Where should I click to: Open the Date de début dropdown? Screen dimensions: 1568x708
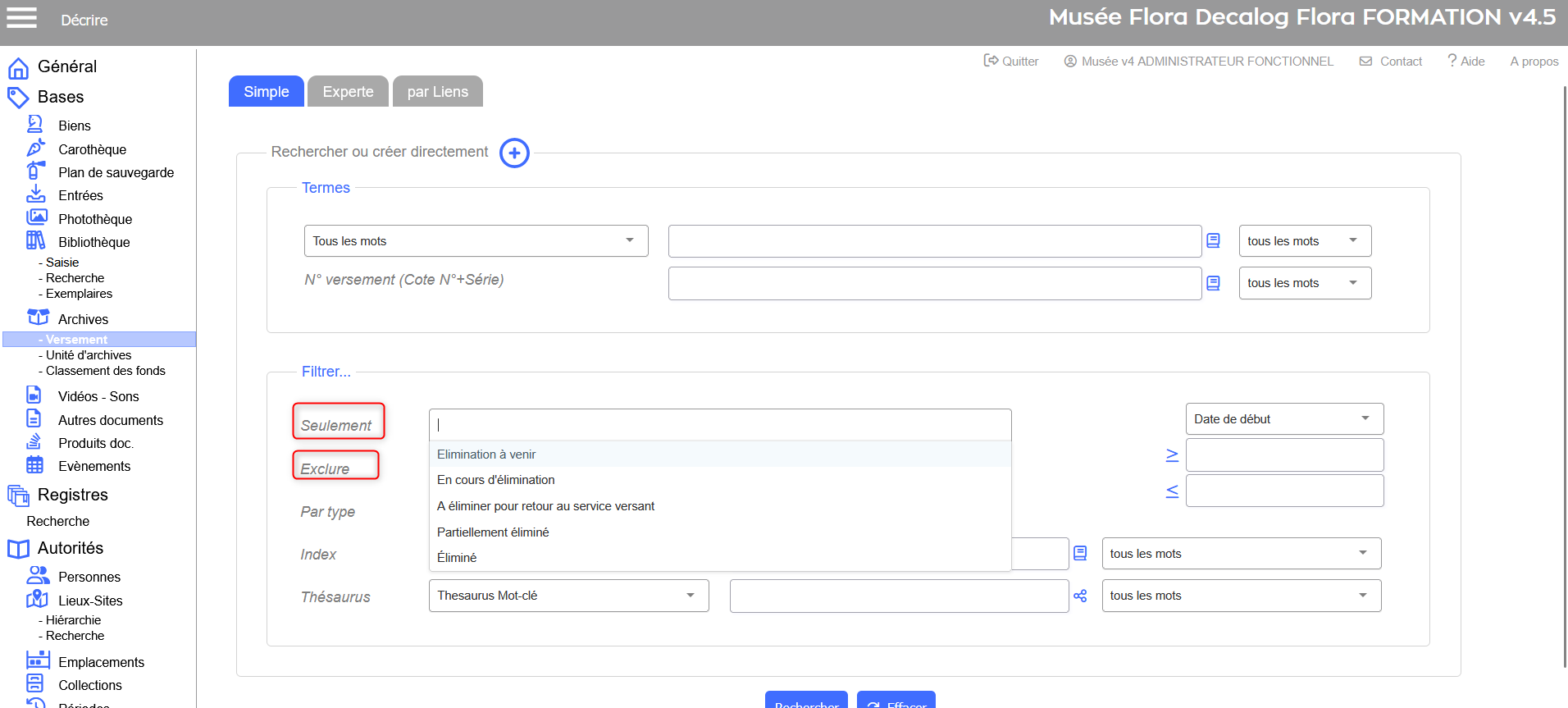1283,419
